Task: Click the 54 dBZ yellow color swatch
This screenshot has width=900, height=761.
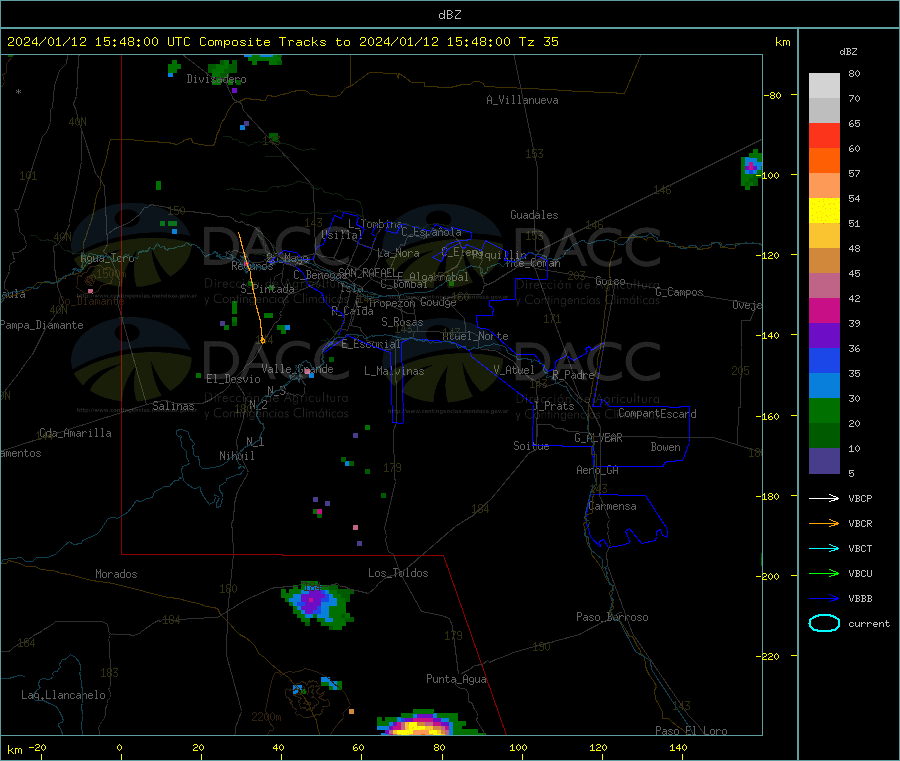Action: [824, 211]
